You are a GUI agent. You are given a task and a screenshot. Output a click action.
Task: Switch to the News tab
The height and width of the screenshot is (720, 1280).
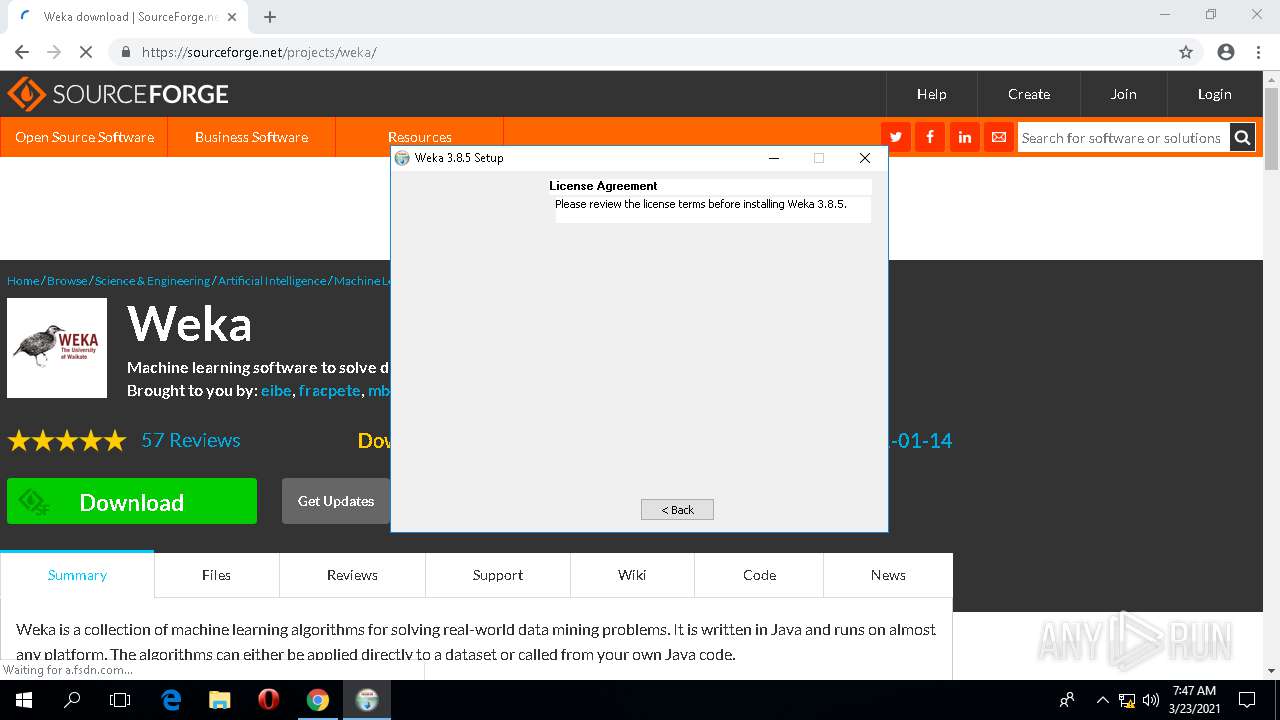coord(888,575)
